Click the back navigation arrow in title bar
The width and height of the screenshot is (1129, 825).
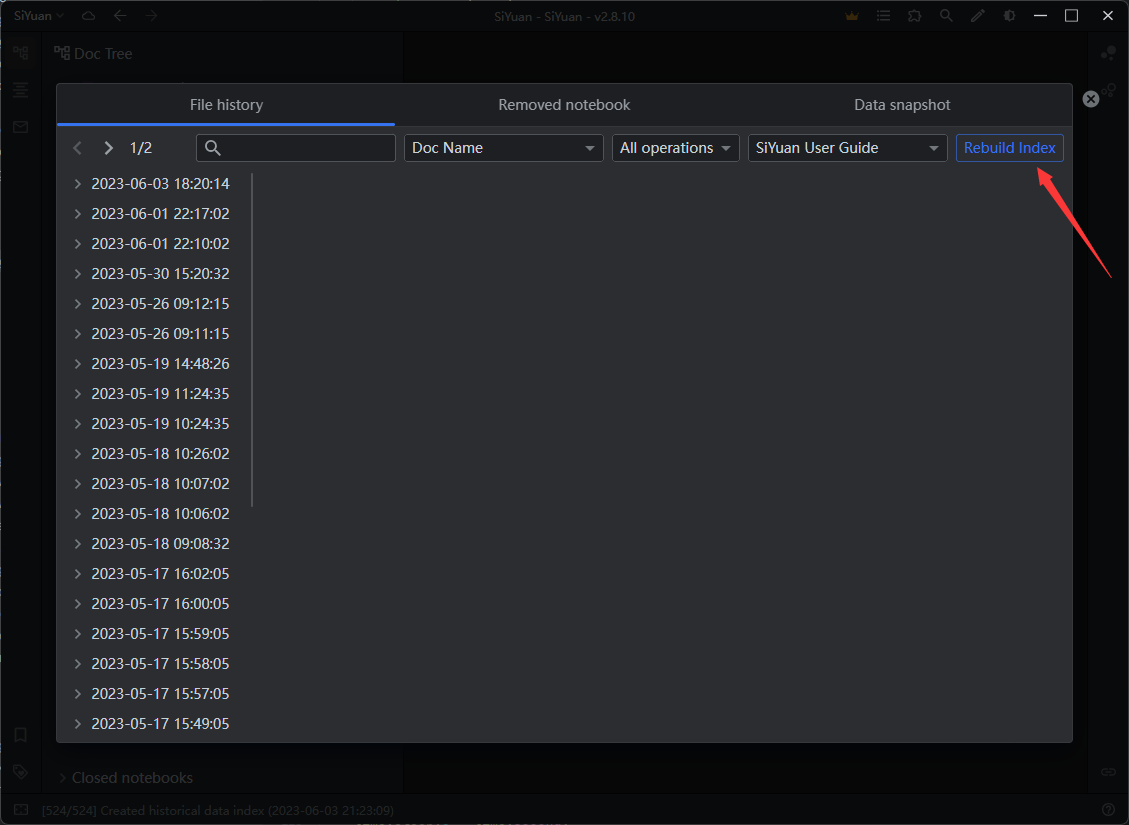[x=120, y=16]
